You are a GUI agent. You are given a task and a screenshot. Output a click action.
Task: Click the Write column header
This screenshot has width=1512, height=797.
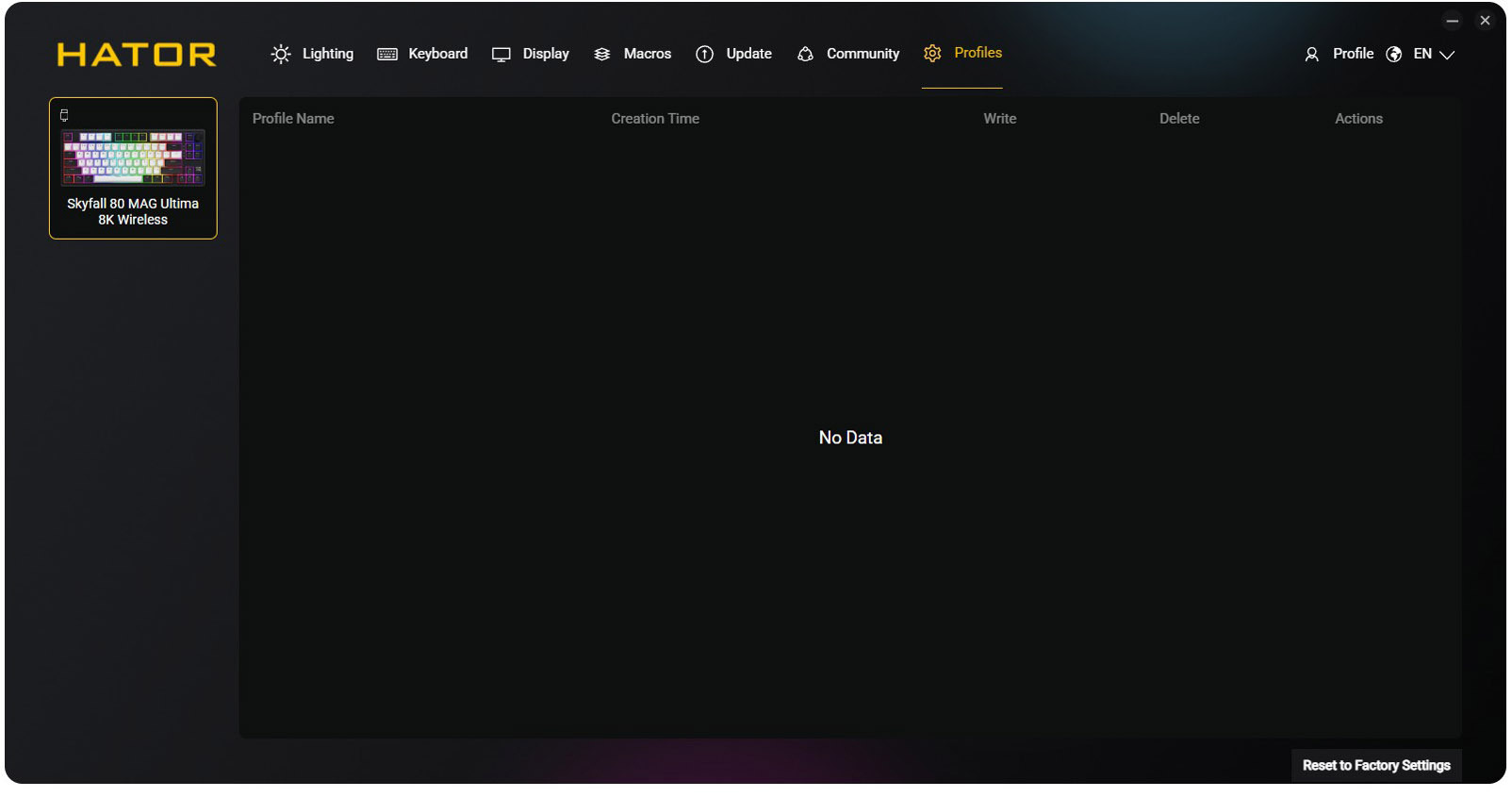pos(999,119)
